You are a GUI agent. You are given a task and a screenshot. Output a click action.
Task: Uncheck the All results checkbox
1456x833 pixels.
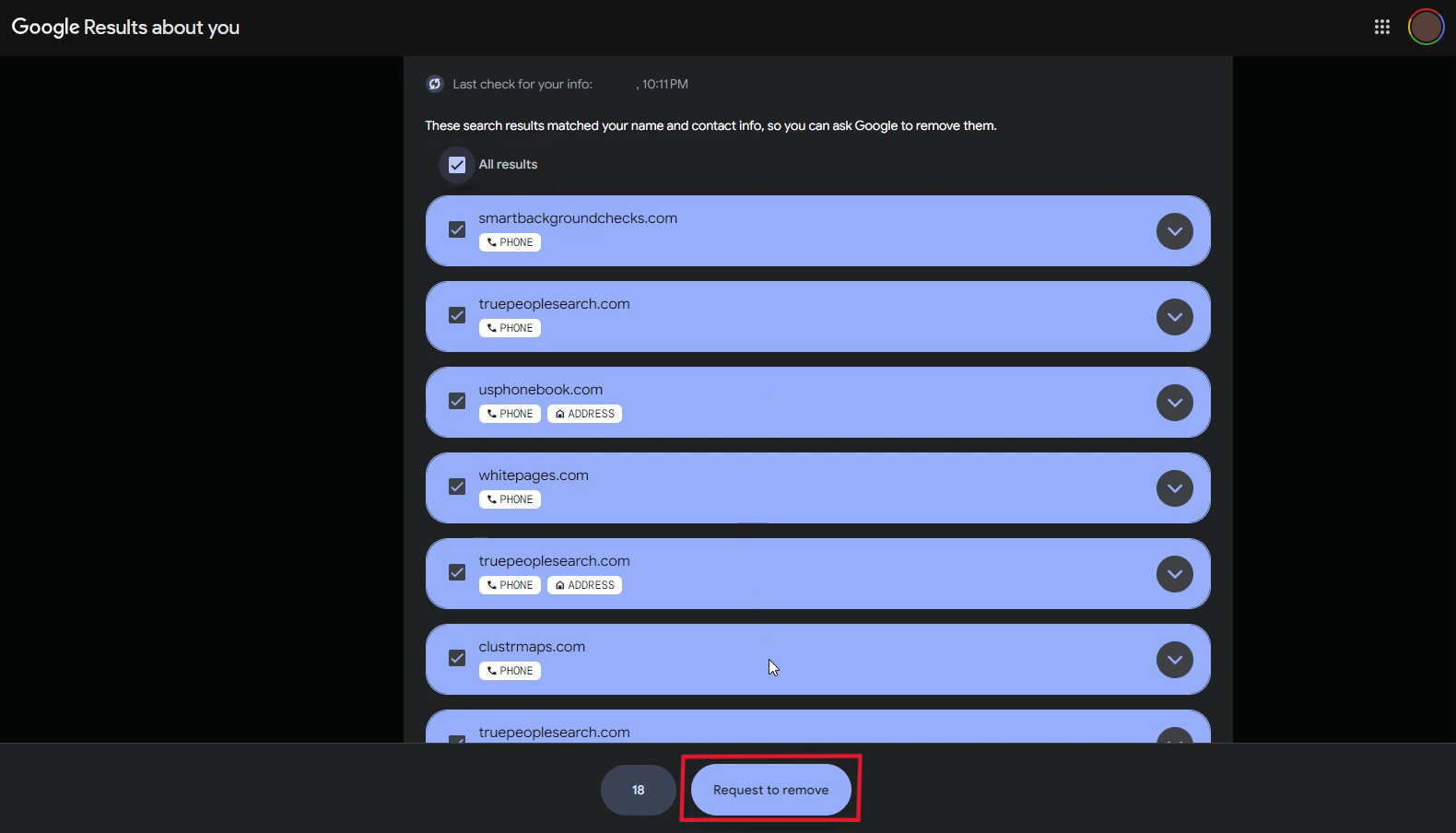click(x=457, y=165)
